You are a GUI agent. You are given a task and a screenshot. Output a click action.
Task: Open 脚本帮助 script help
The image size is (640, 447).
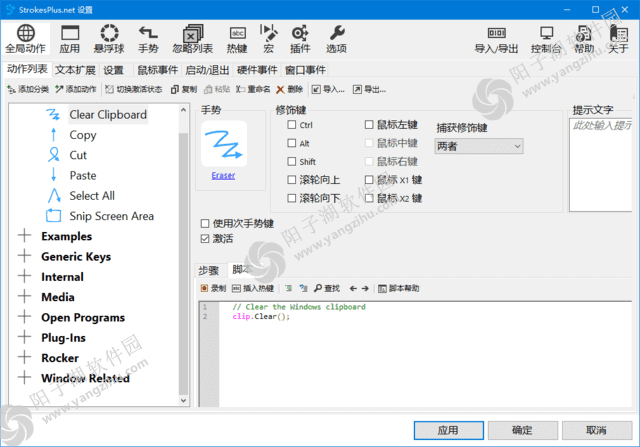[398, 288]
